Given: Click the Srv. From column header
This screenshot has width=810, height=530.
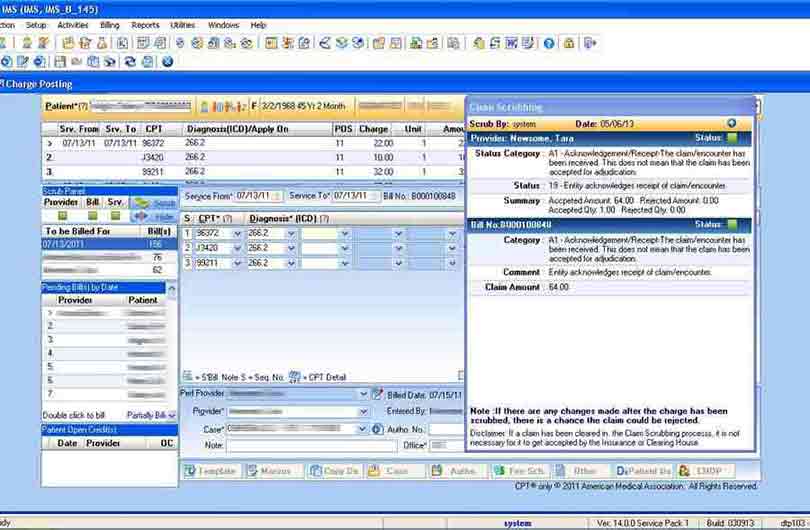Looking at the screenshot, I should (x=79, y=129).
